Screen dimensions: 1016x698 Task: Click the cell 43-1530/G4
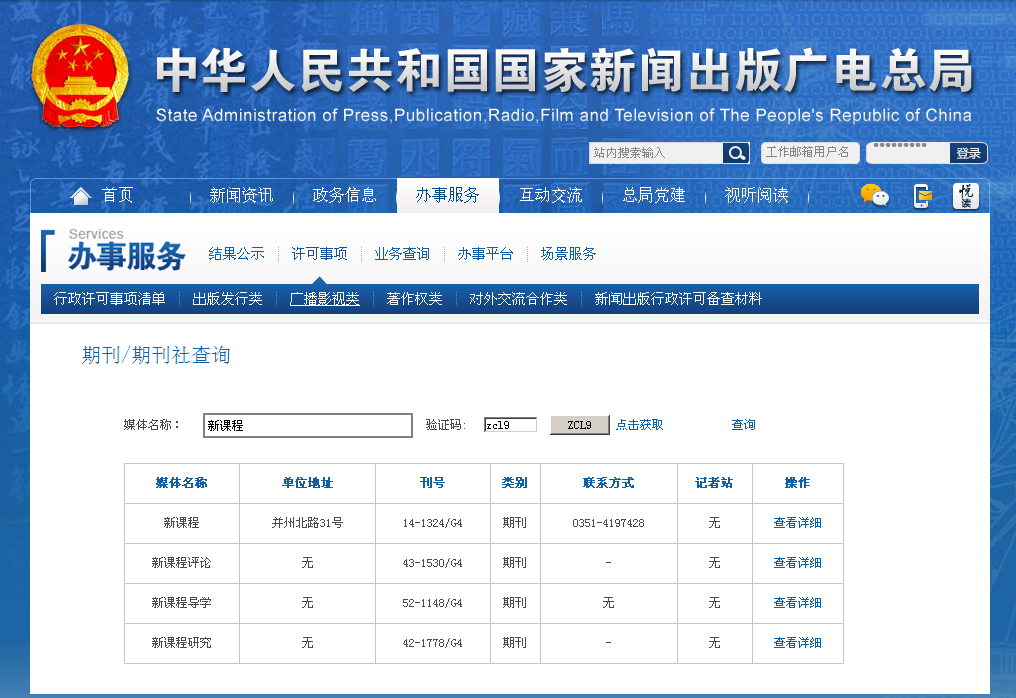432,563
